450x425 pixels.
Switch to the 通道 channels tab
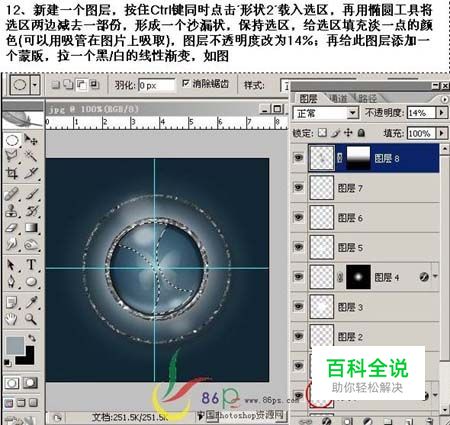(338, 99)
